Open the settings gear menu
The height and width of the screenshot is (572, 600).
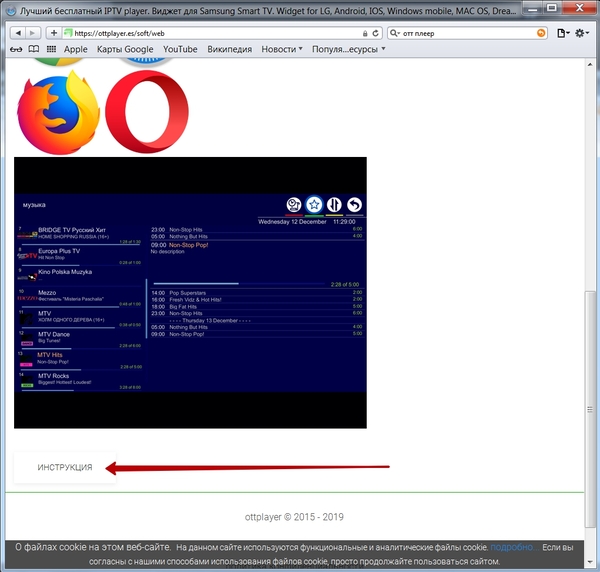pyautogui.click(x=581, y=33)
